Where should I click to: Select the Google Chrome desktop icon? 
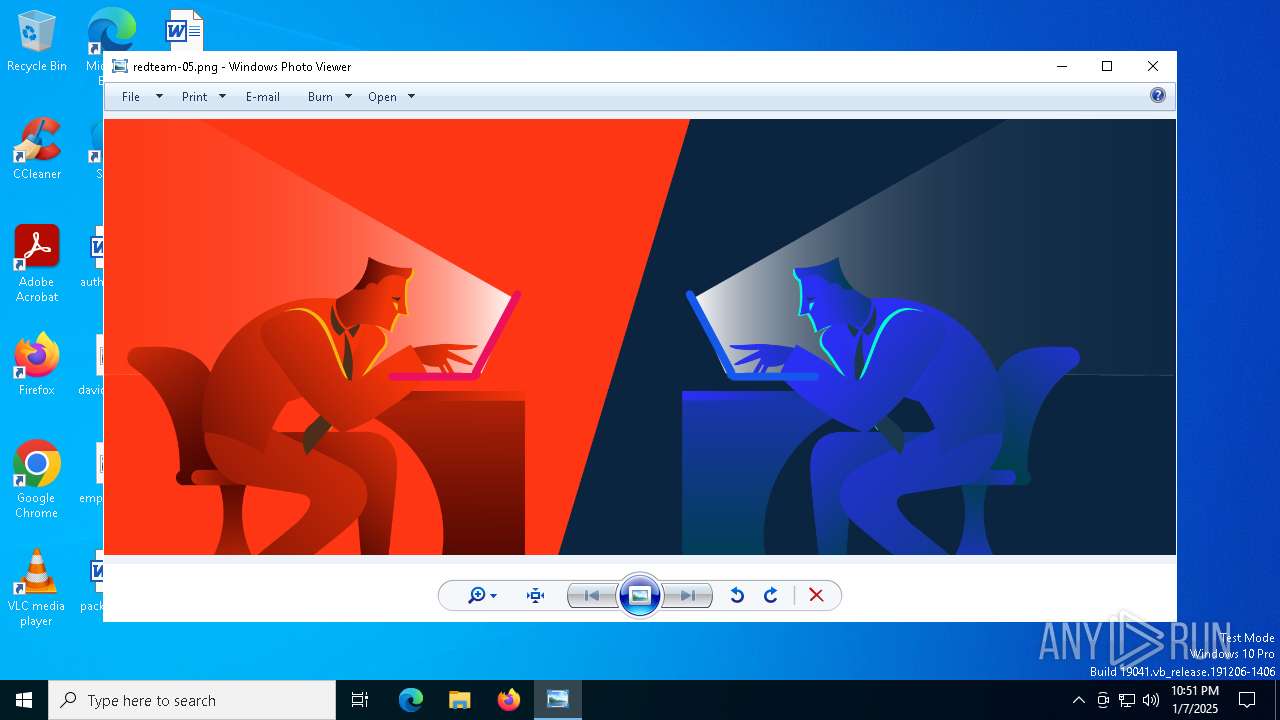tap(37, 480)
